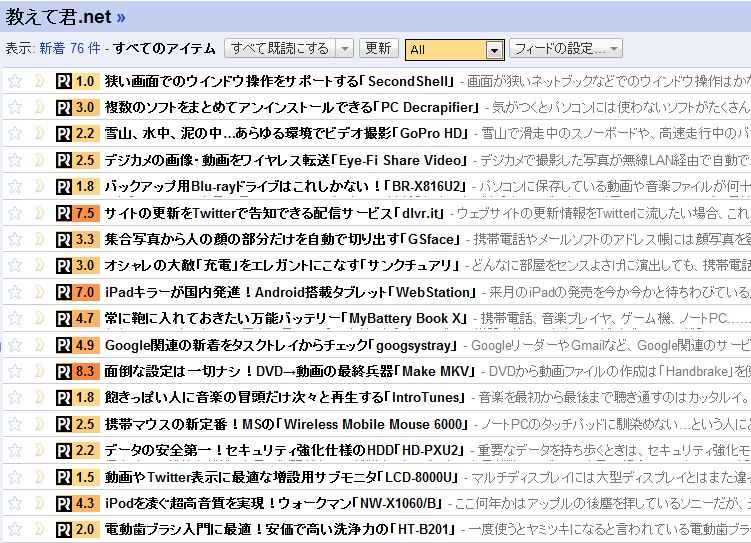Image resolution: width=751 pixels, height=543 pixels.
Task: Open the arrow menu beside すべて既読にする
Action: pos(344,48)
